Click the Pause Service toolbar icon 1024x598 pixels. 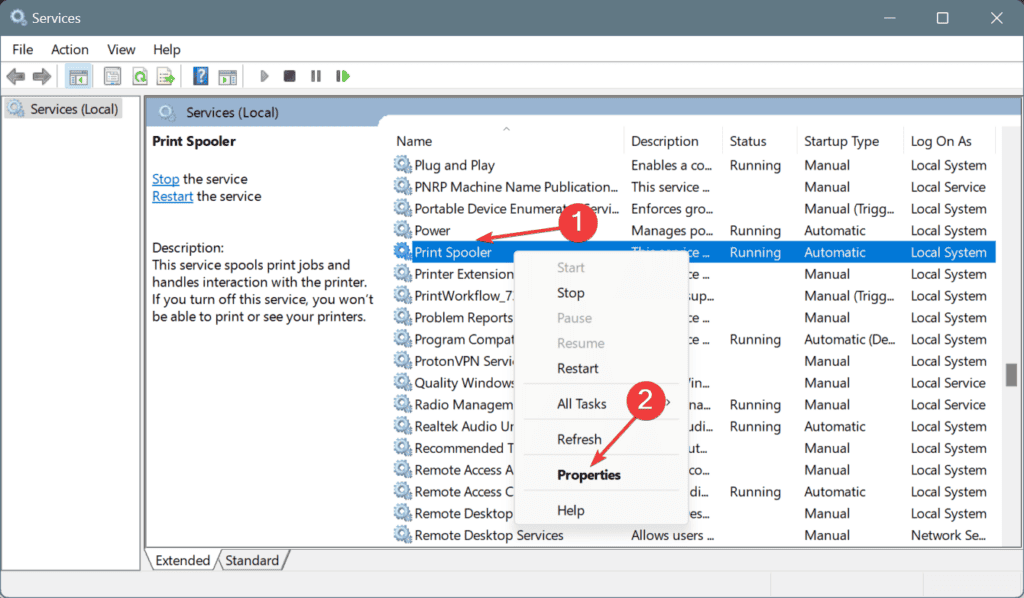click(x=316, y=76)
